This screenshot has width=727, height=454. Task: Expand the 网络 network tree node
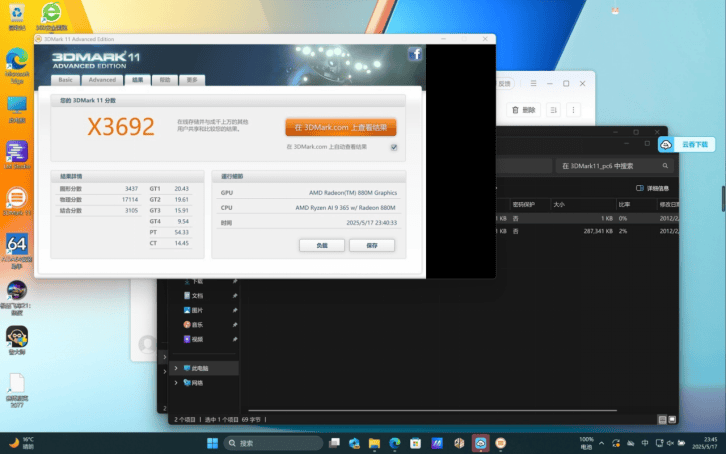pos(176,383)
